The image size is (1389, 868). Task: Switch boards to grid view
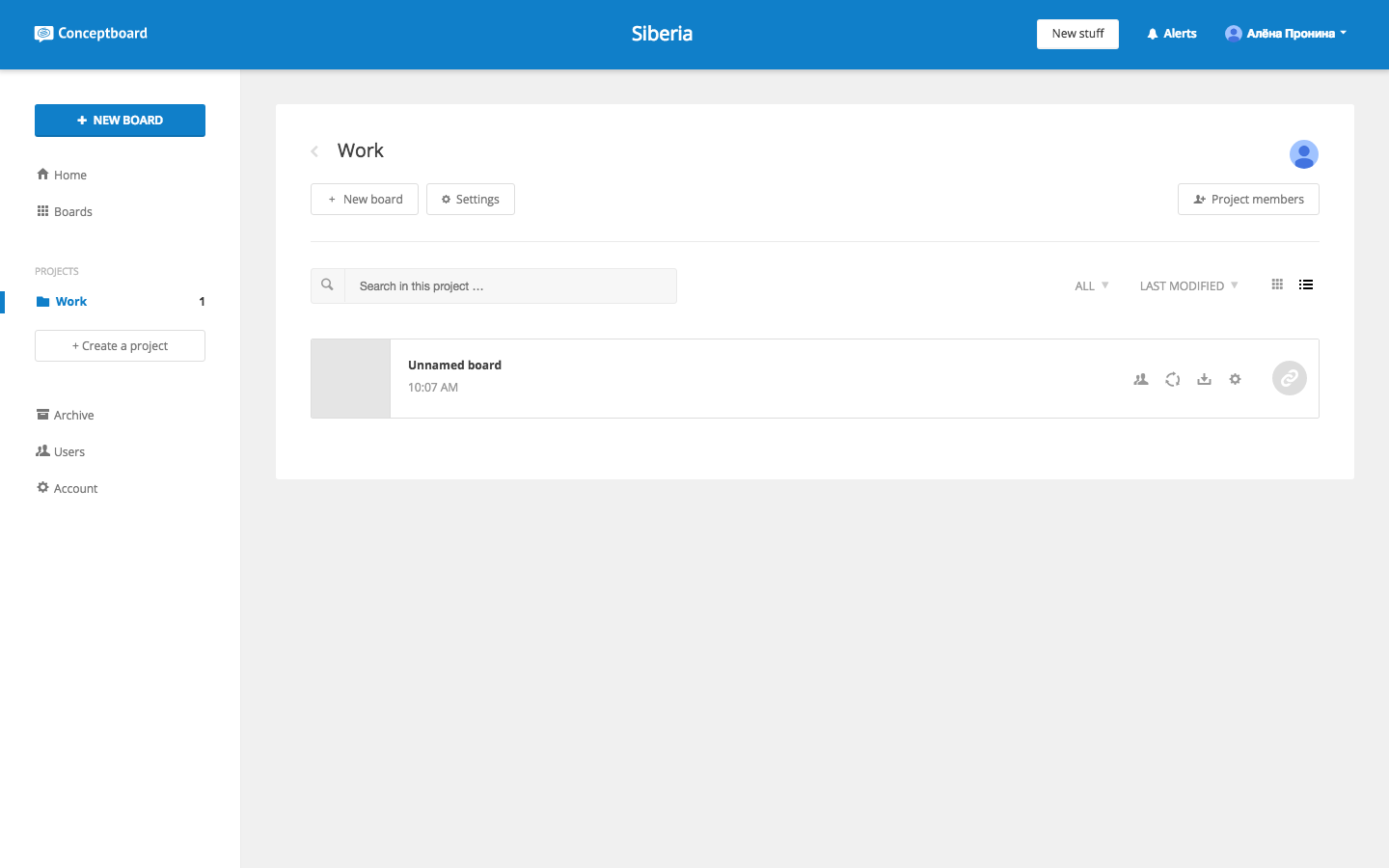[x=1277, y=285]
